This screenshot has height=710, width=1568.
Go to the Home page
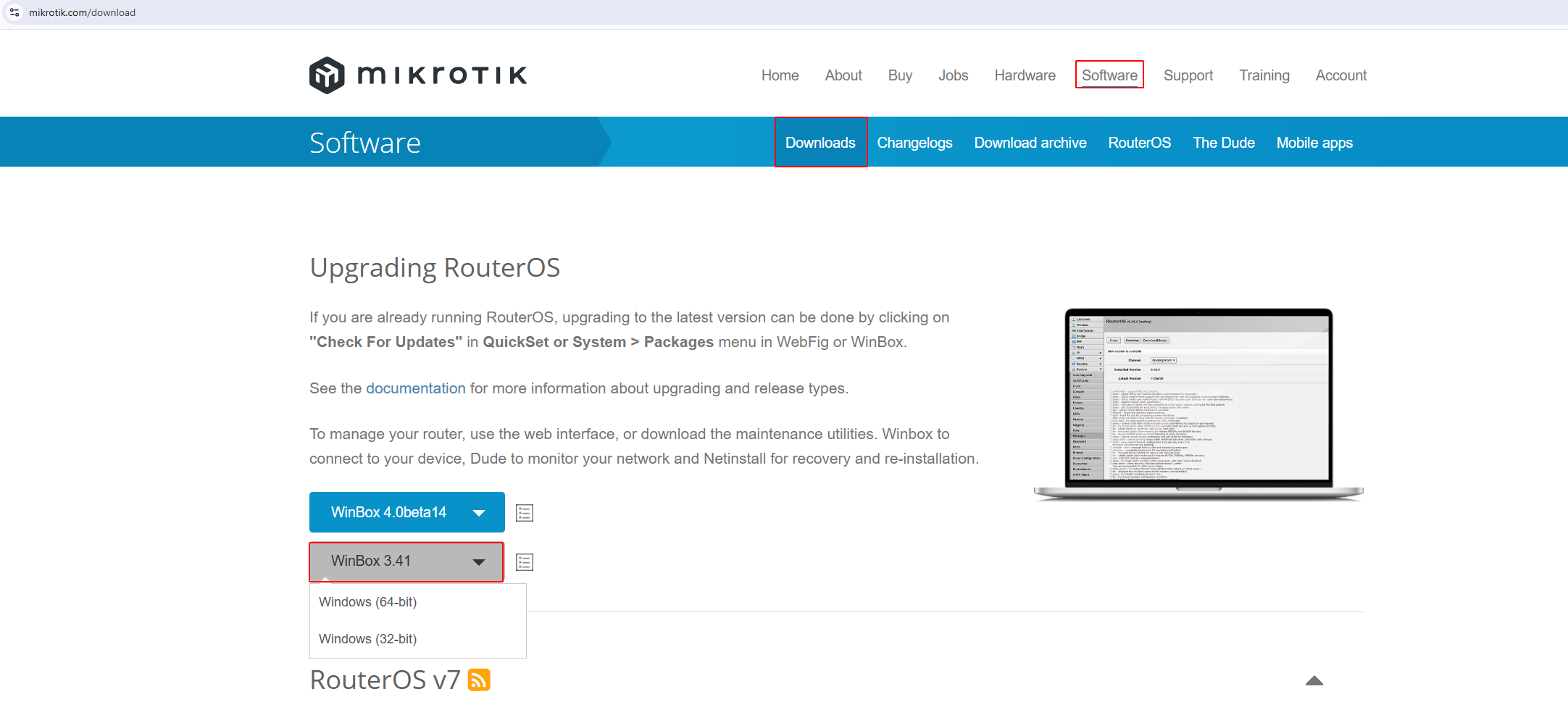pyautogui.click(x=780, y=75)
